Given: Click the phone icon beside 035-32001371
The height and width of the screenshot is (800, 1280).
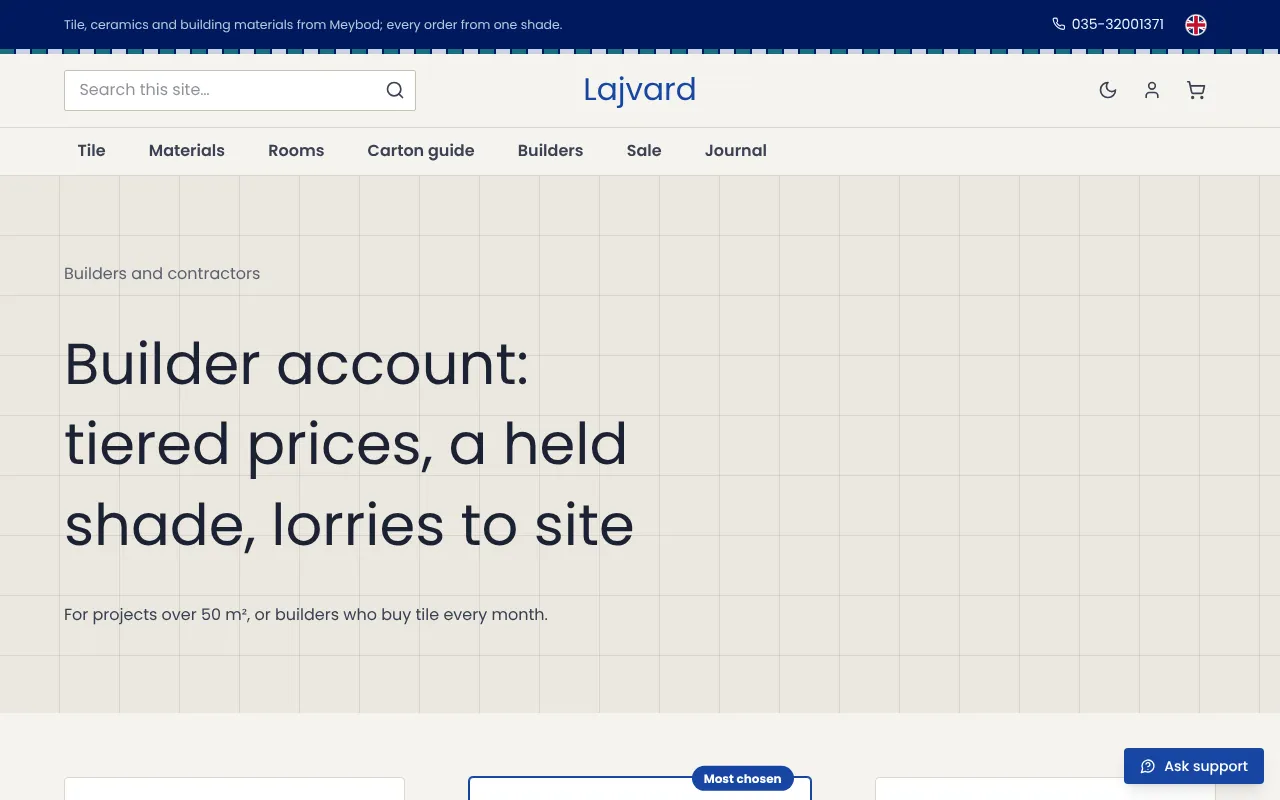Looking at the screenshot, I should (x=1059, y=24).
